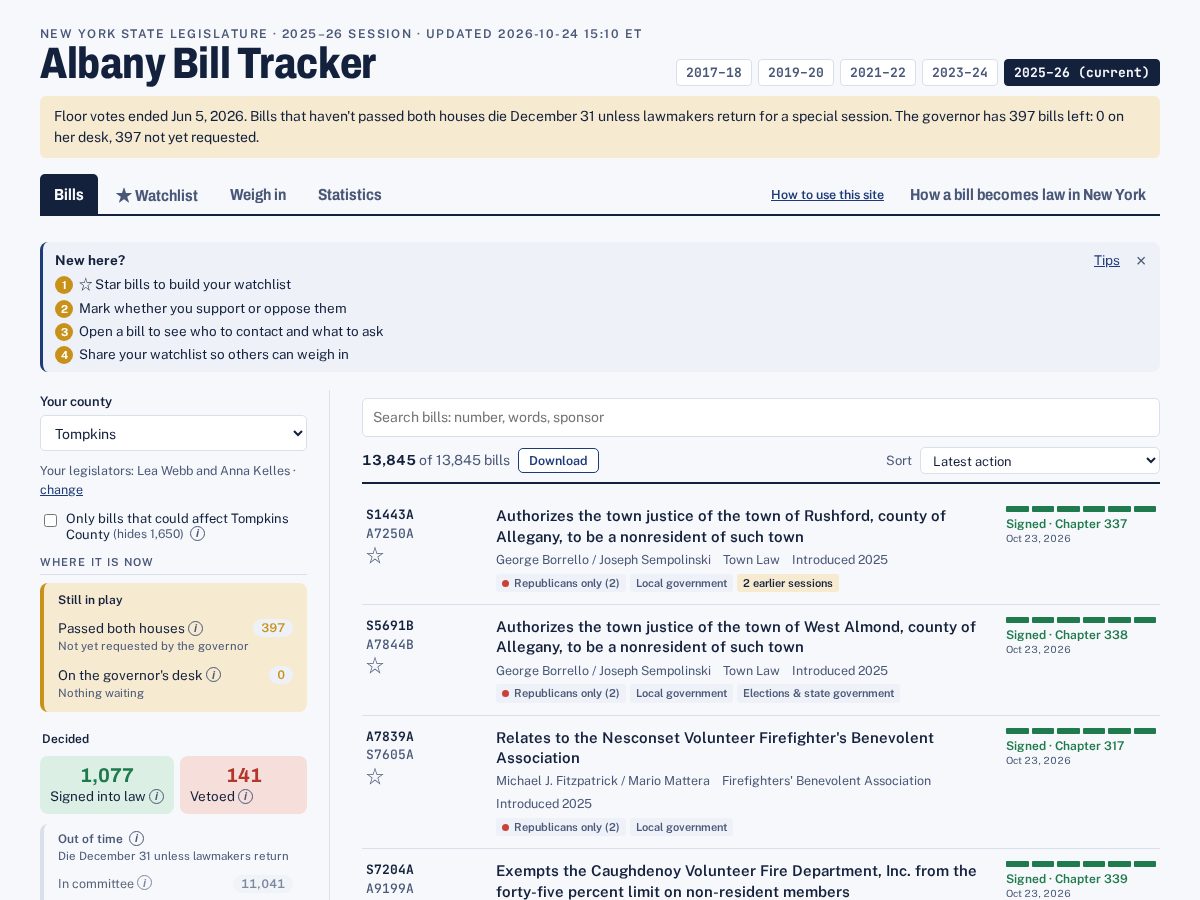The width and height of the screenshot is (1200, 900).
Task: Click the Signed Chapter 338 progress bar
Action: (x=1081, y=620)
